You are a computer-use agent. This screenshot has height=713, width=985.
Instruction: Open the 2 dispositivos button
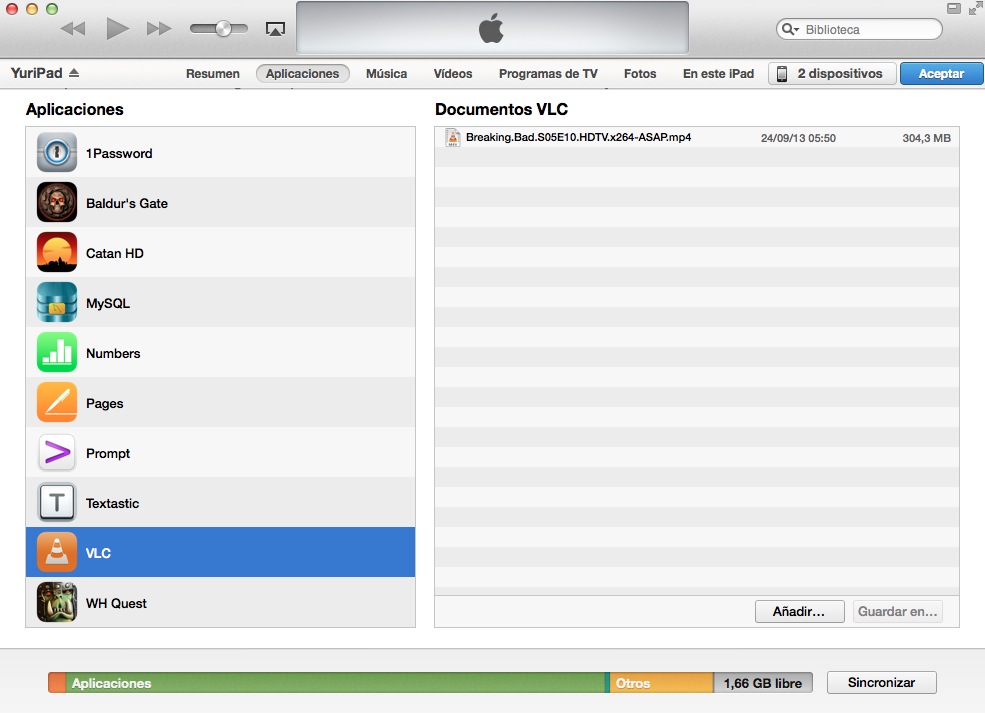coord(832,73)
